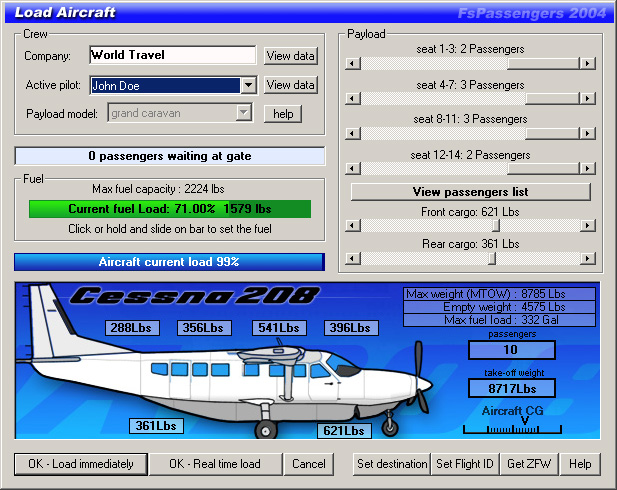Increase seat 4-7 passengers with right arrow
Image resolution: width=617 pixels, height=490 pixels.
click(x=588, y=98)
